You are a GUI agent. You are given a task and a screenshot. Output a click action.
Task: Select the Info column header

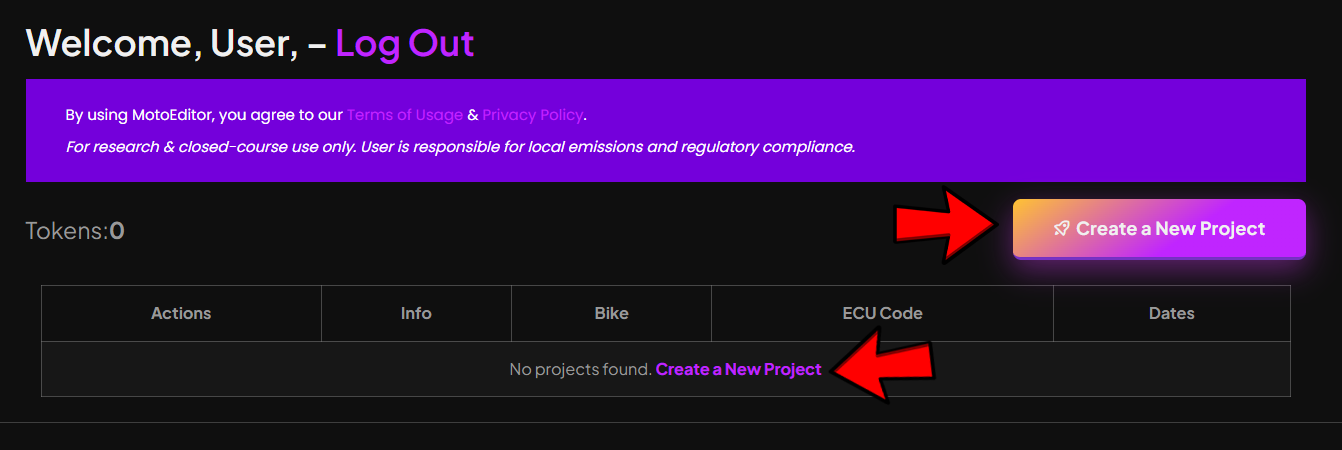click(416, 313)
